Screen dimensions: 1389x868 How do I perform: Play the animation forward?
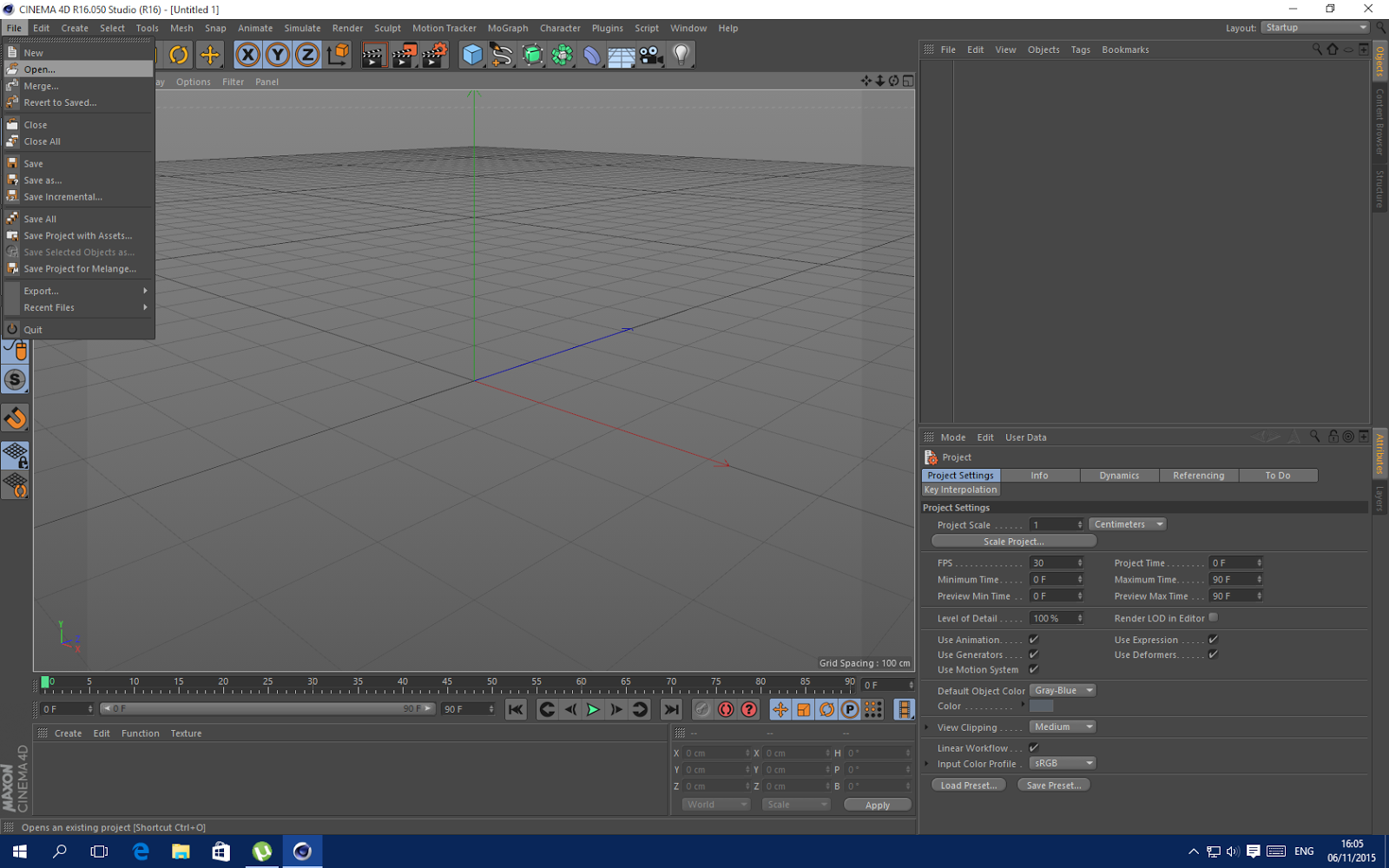(x=593, y=709)
